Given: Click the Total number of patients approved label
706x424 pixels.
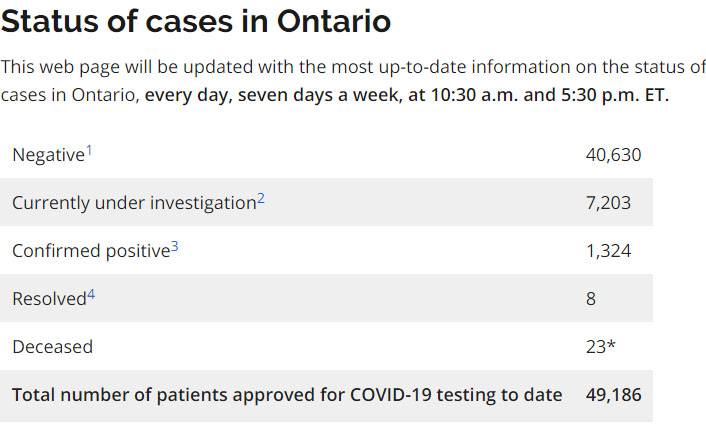Looking at the screenshot, I should coord(287,395).
